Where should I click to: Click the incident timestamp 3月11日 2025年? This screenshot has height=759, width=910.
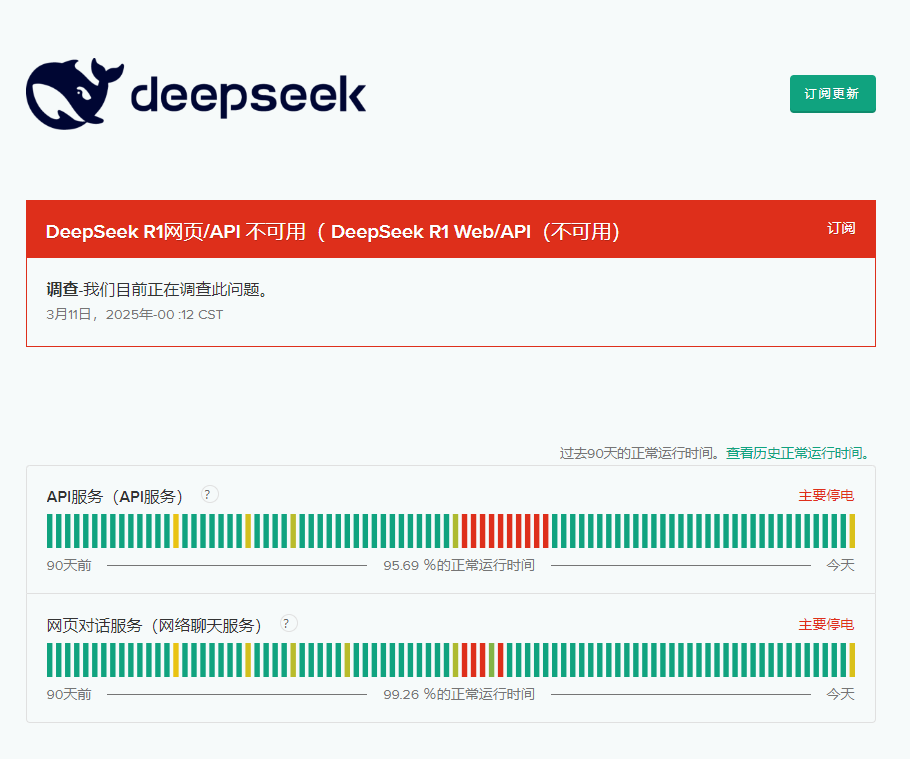pyautogui.click(x=135, y=314)
